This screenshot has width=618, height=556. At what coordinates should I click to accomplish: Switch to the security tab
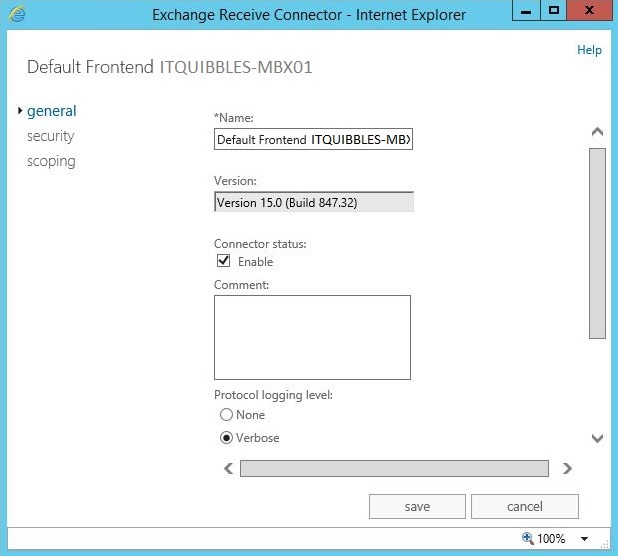[x=50, y=136]
